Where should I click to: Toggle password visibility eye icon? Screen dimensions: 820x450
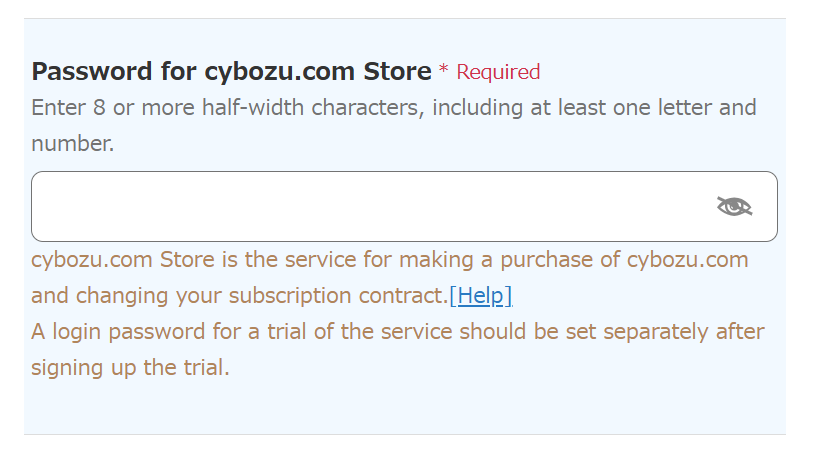(x=734, y=206)
